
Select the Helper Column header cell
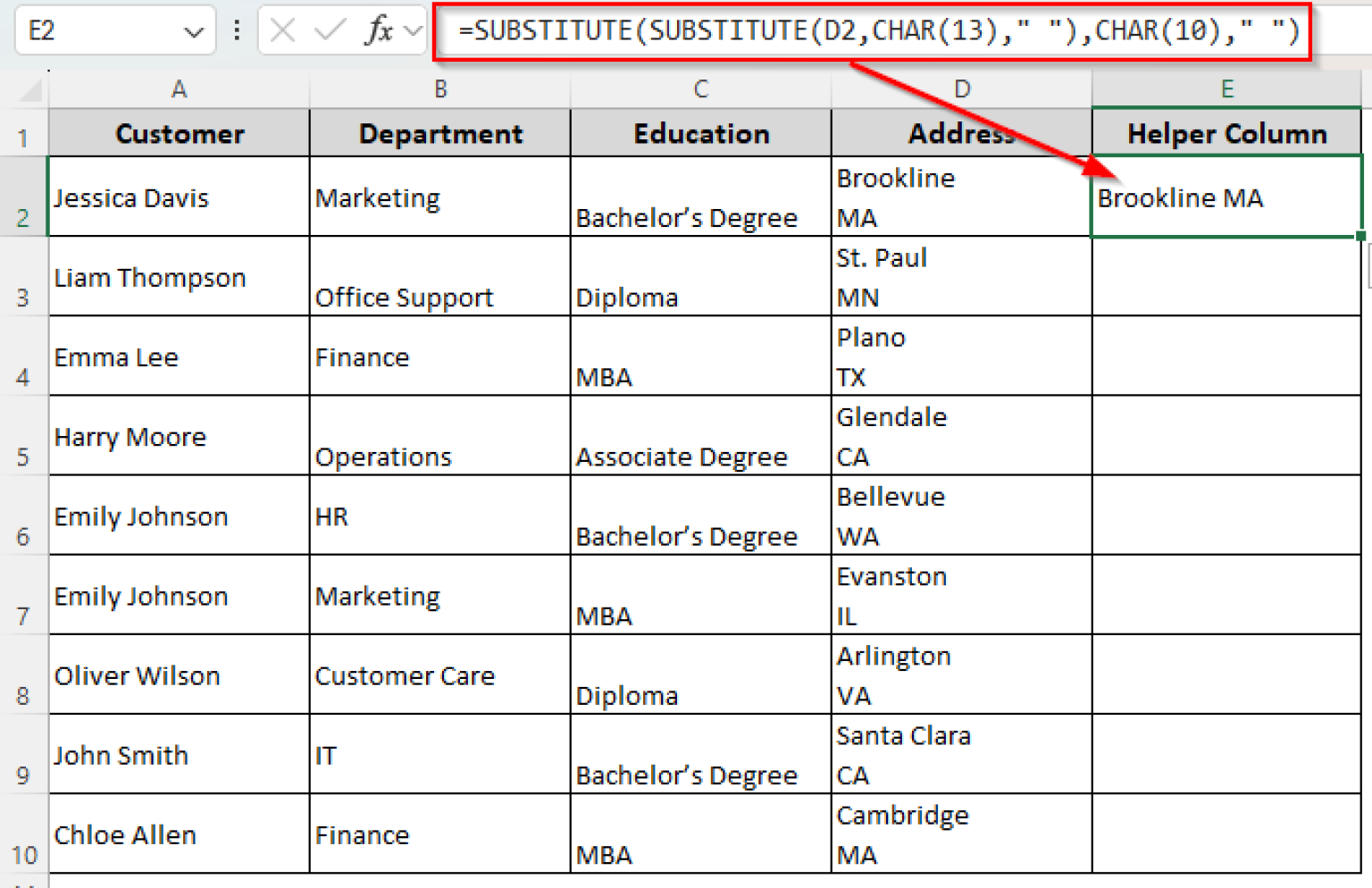click(x=1226, y=133)
